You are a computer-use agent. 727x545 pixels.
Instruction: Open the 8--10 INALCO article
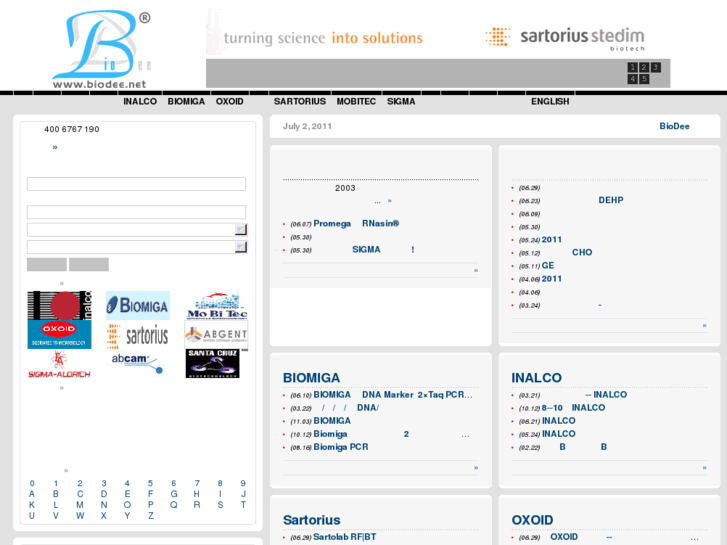[574, 408]
